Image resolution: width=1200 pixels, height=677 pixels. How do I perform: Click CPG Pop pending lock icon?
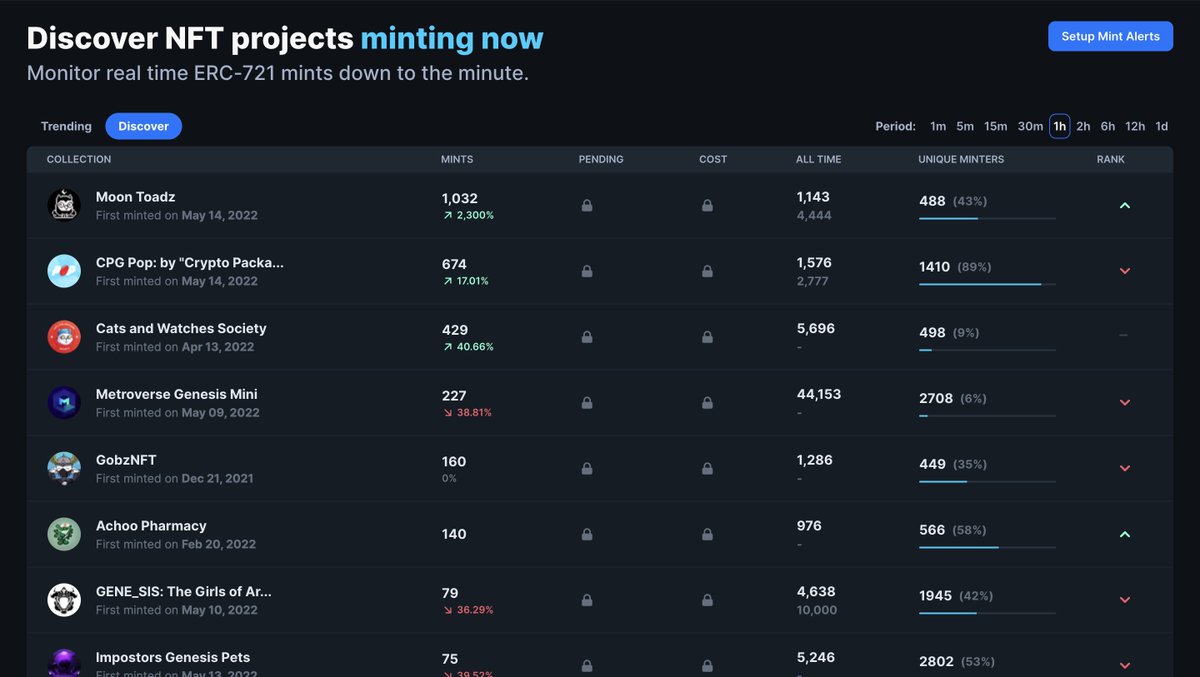tap(587, 271)
